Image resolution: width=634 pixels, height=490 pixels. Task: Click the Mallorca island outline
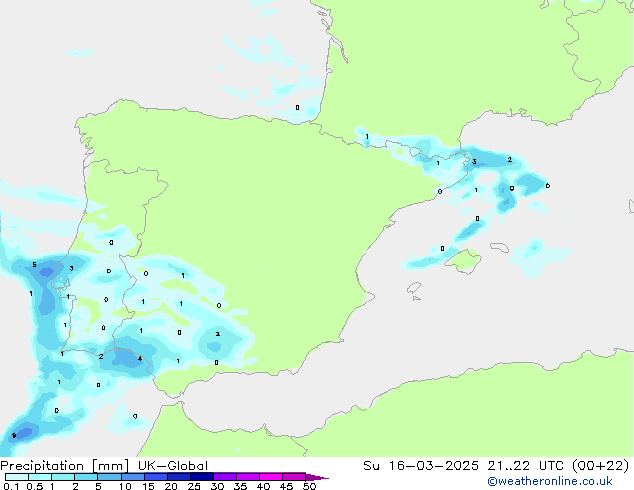pyautogui.click(x=463, y=261)
